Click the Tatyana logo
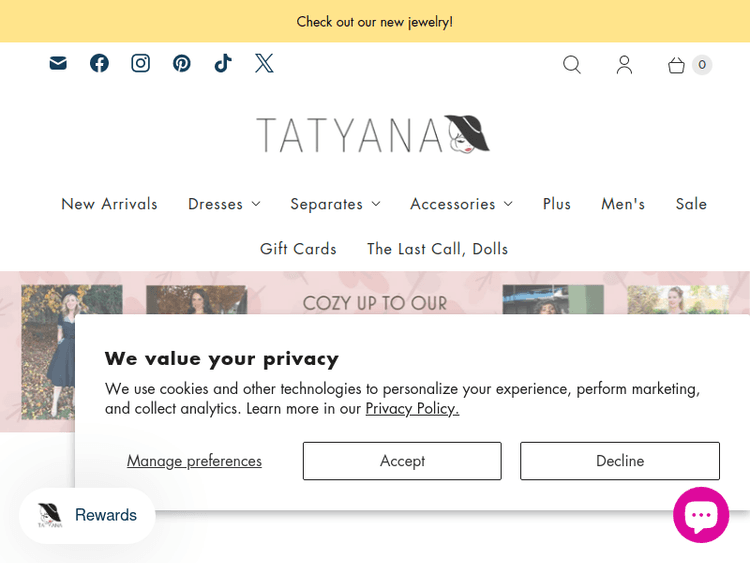Screen dimensions: 750x563 373,134
